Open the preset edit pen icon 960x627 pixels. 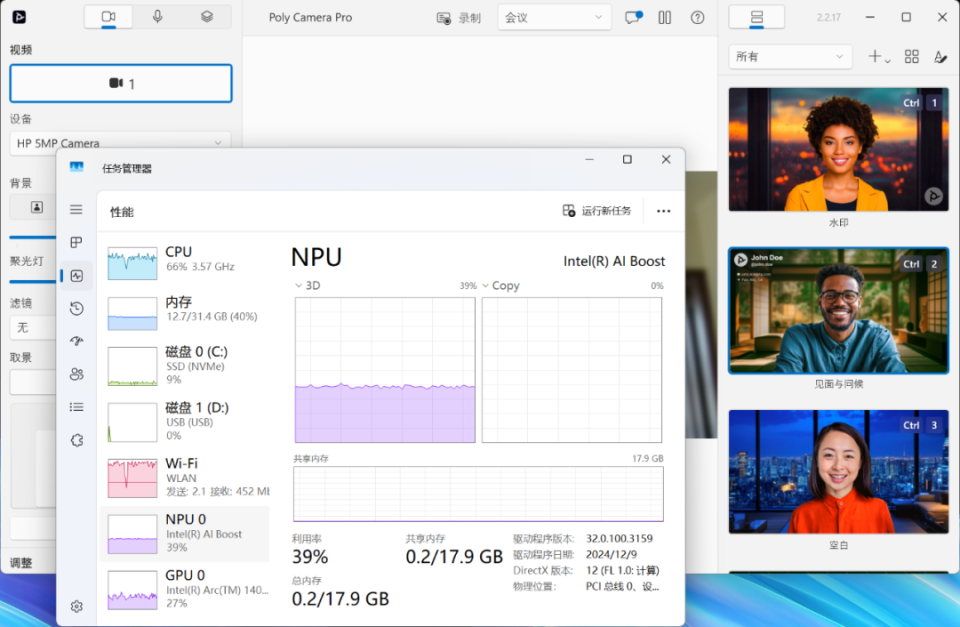tap(940, 57)
